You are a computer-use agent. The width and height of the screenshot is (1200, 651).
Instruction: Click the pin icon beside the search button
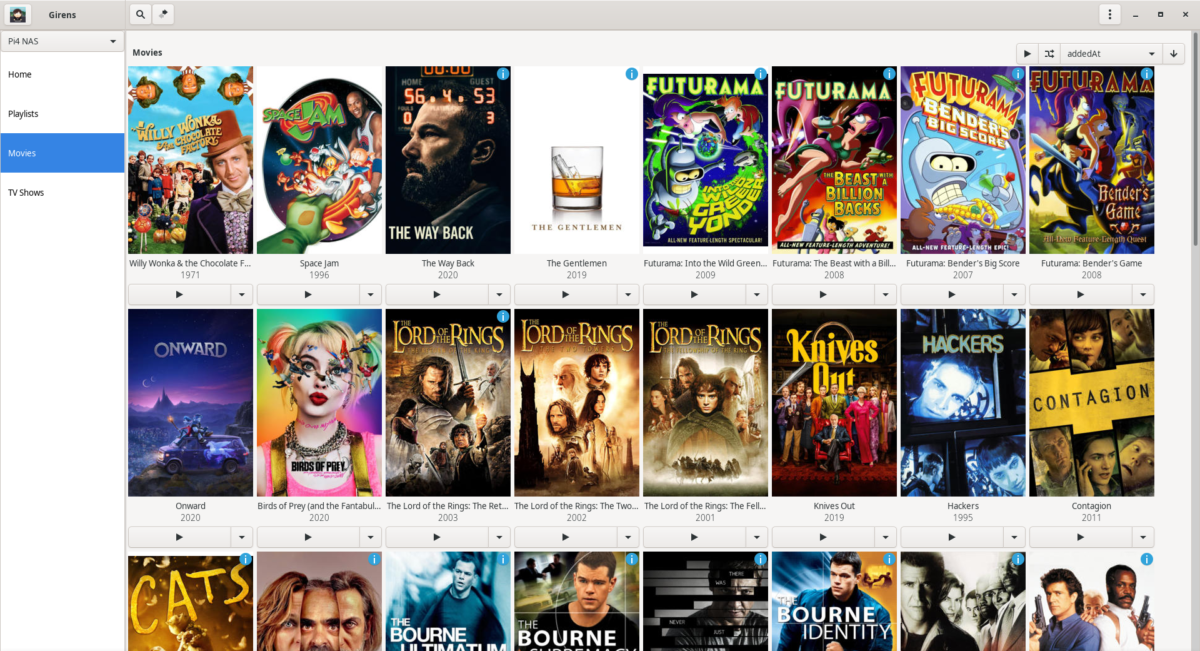163,15
